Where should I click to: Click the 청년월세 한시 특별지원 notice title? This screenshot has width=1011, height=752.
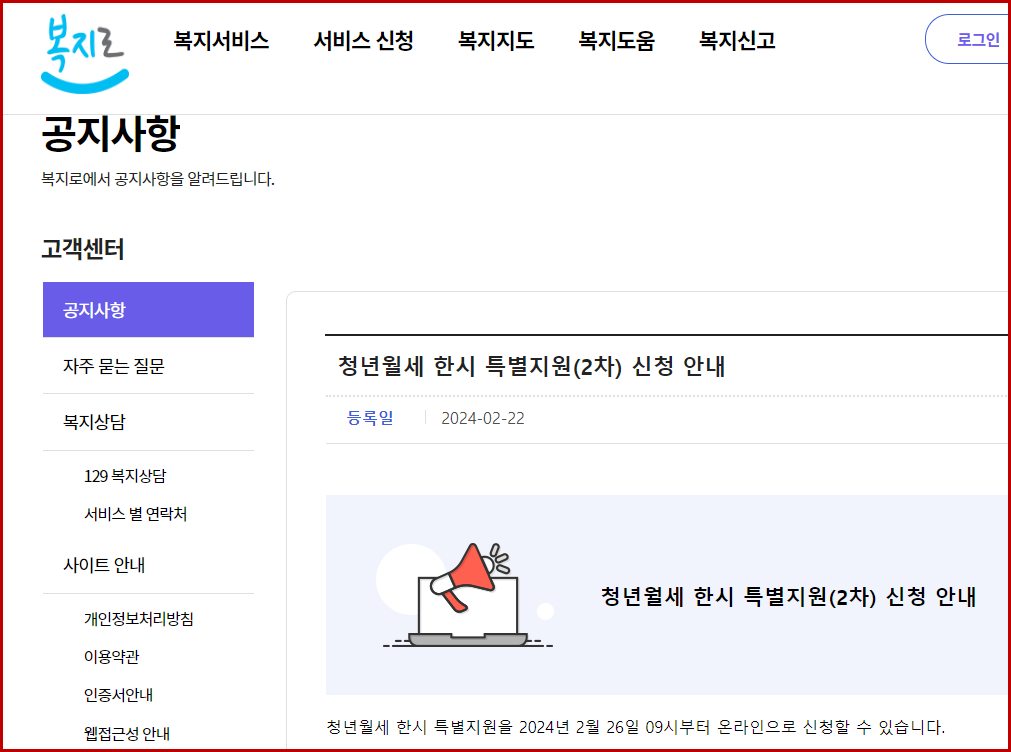click(x=531, y=367)
